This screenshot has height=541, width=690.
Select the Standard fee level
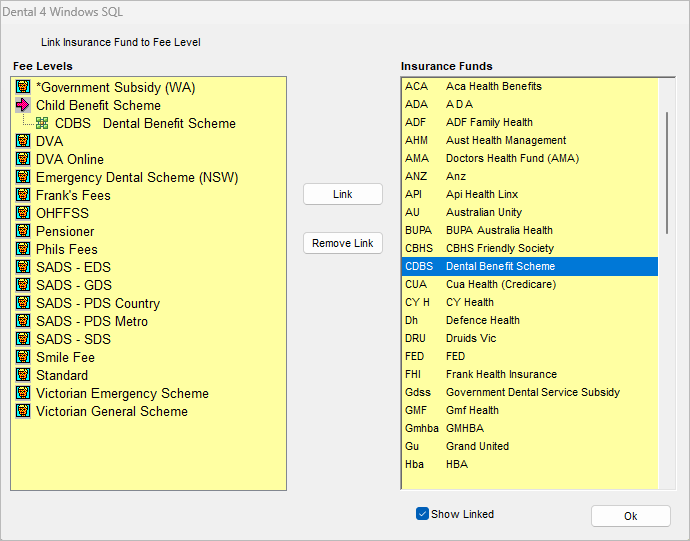coord(62,375)
